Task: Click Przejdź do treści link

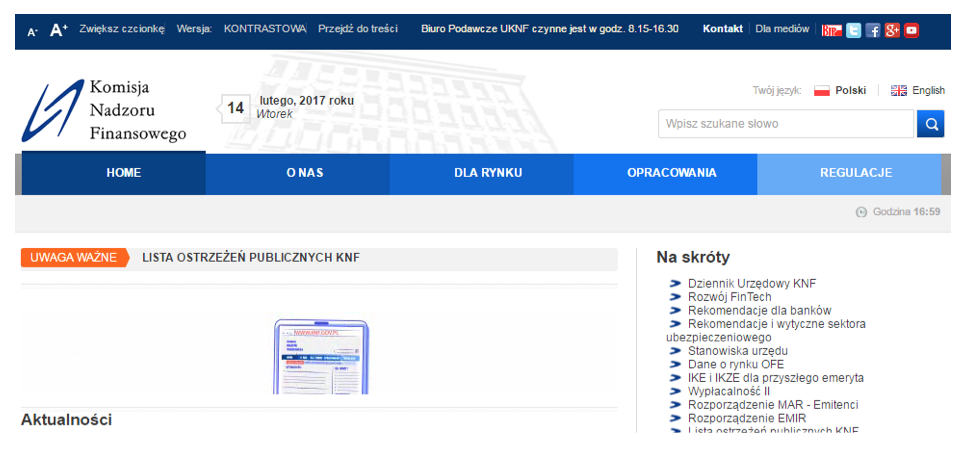Action: (x=358, y=28)
